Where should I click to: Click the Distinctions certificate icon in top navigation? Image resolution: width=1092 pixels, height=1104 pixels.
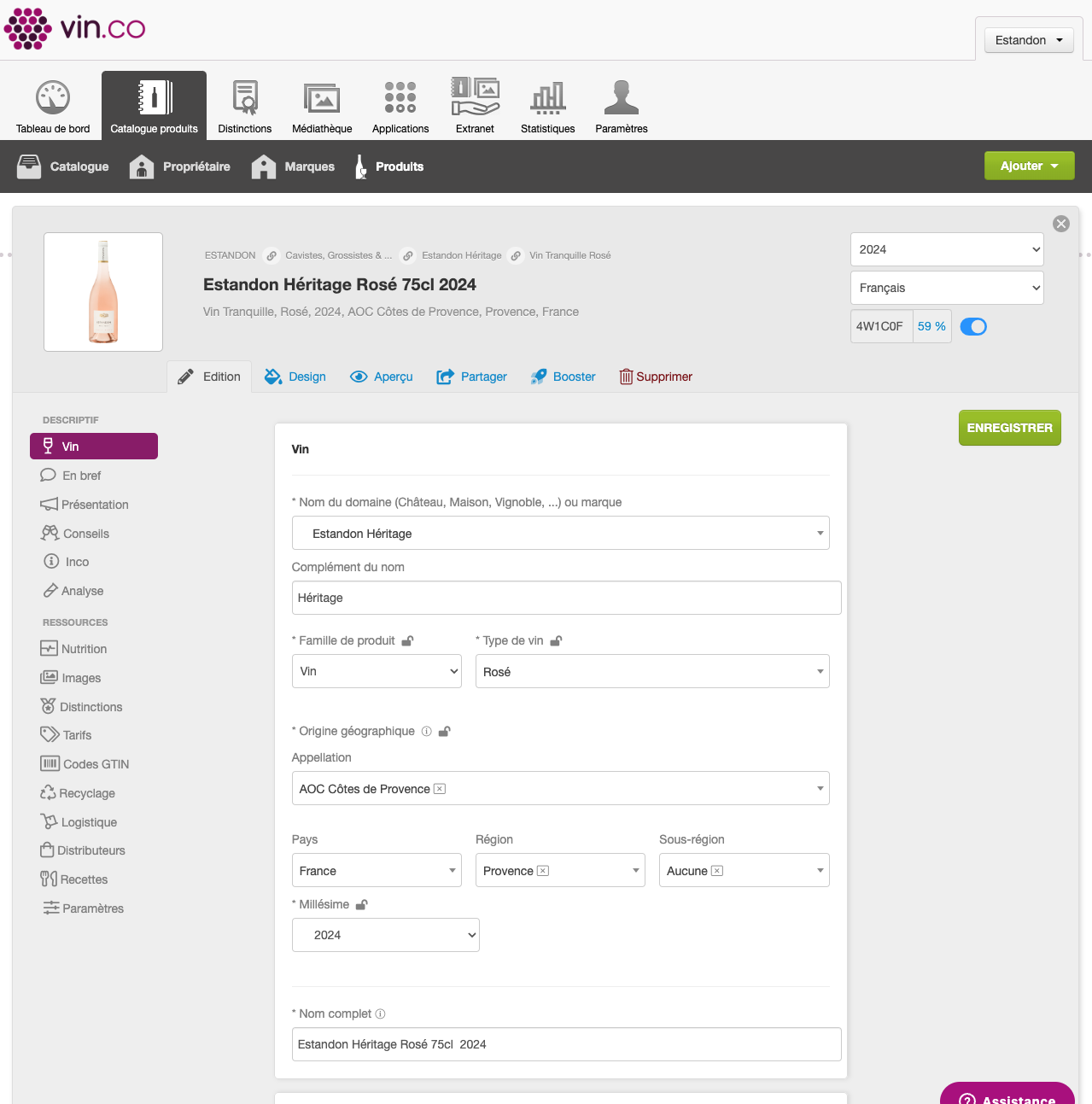245,98
